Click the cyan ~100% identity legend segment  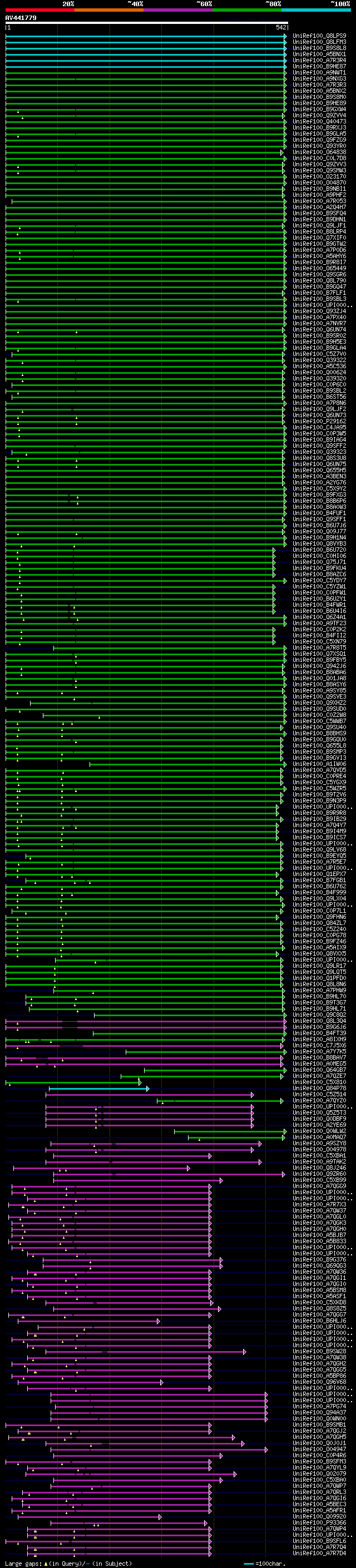tap(316, 11)
